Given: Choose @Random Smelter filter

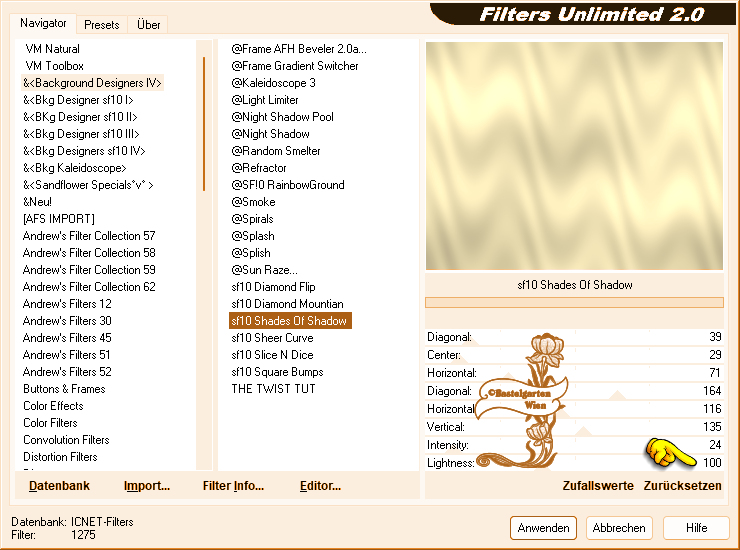Looking at the screenshot, I should tap(276, 151).
